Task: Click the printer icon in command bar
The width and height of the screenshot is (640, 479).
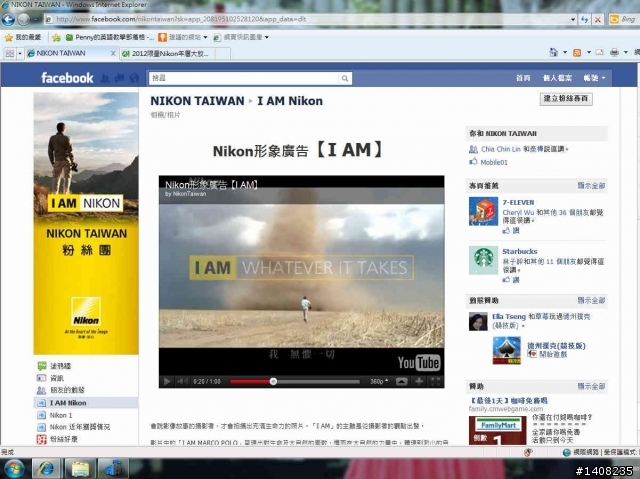Action: [x=614, y=52]
